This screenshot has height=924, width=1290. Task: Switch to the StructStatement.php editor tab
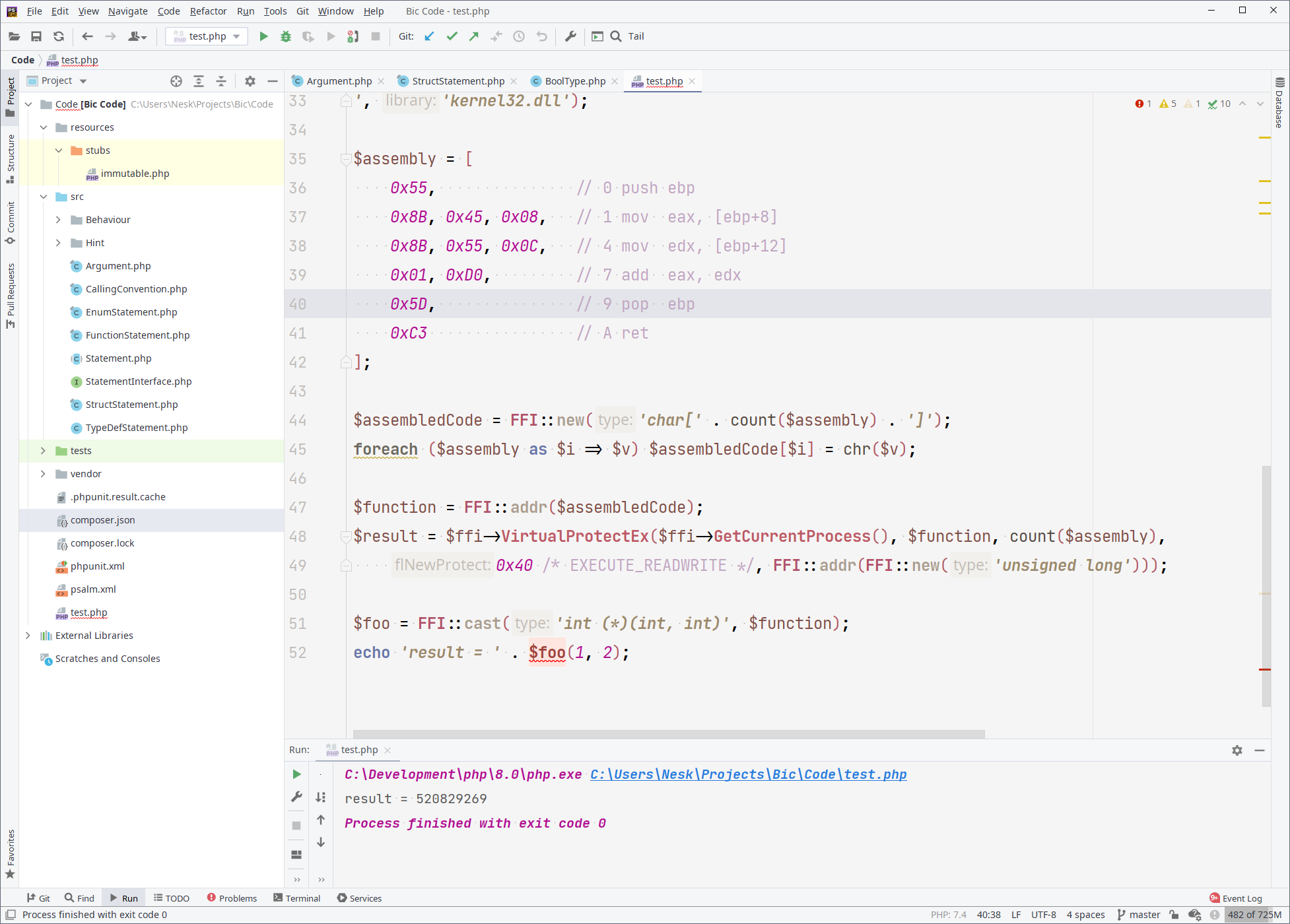tap(458, 81)
